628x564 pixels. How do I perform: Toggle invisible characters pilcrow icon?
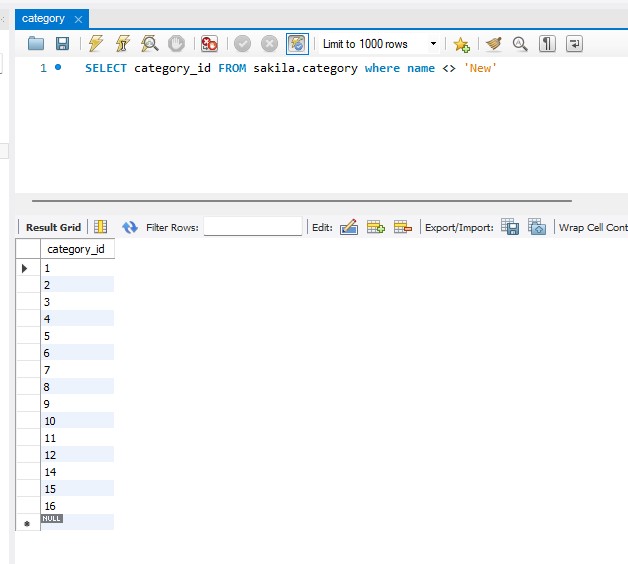coord(547,43)
